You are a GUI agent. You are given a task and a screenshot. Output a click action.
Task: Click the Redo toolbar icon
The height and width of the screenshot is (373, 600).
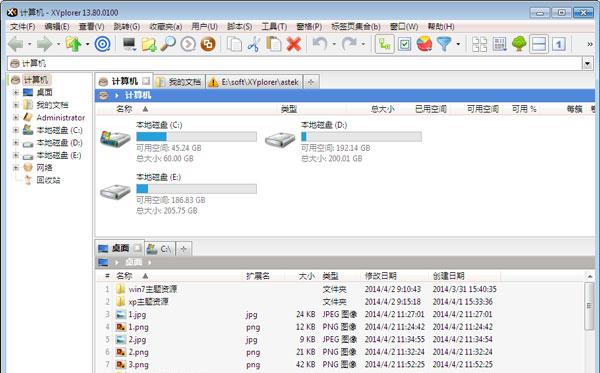pos(349,44)
